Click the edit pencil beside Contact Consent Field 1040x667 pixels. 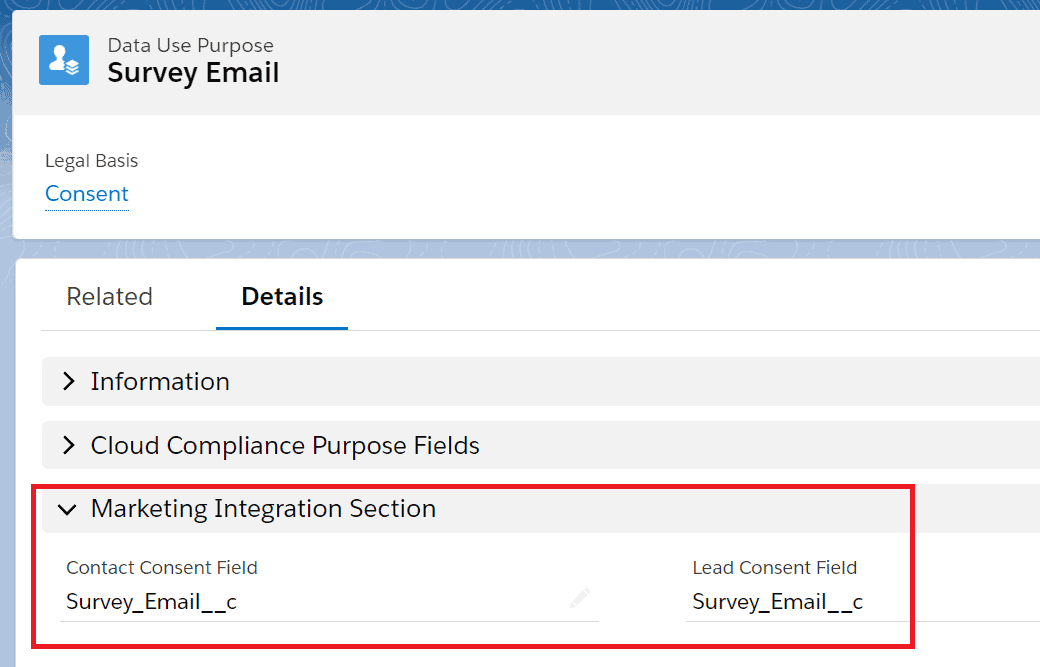coord(580,597)
